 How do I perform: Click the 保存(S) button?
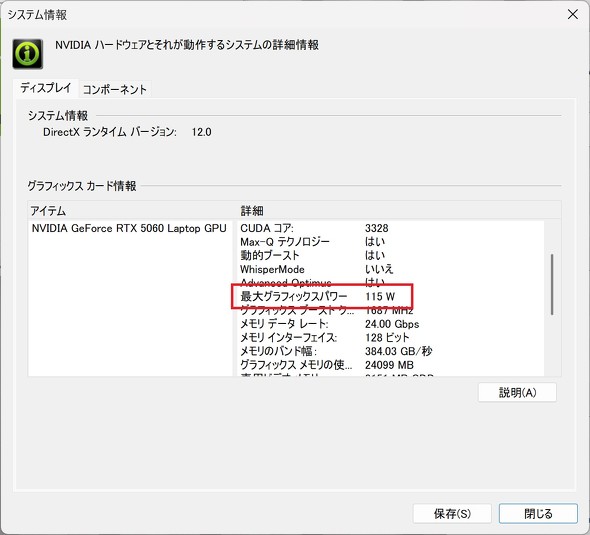click(x=452, y=513)
